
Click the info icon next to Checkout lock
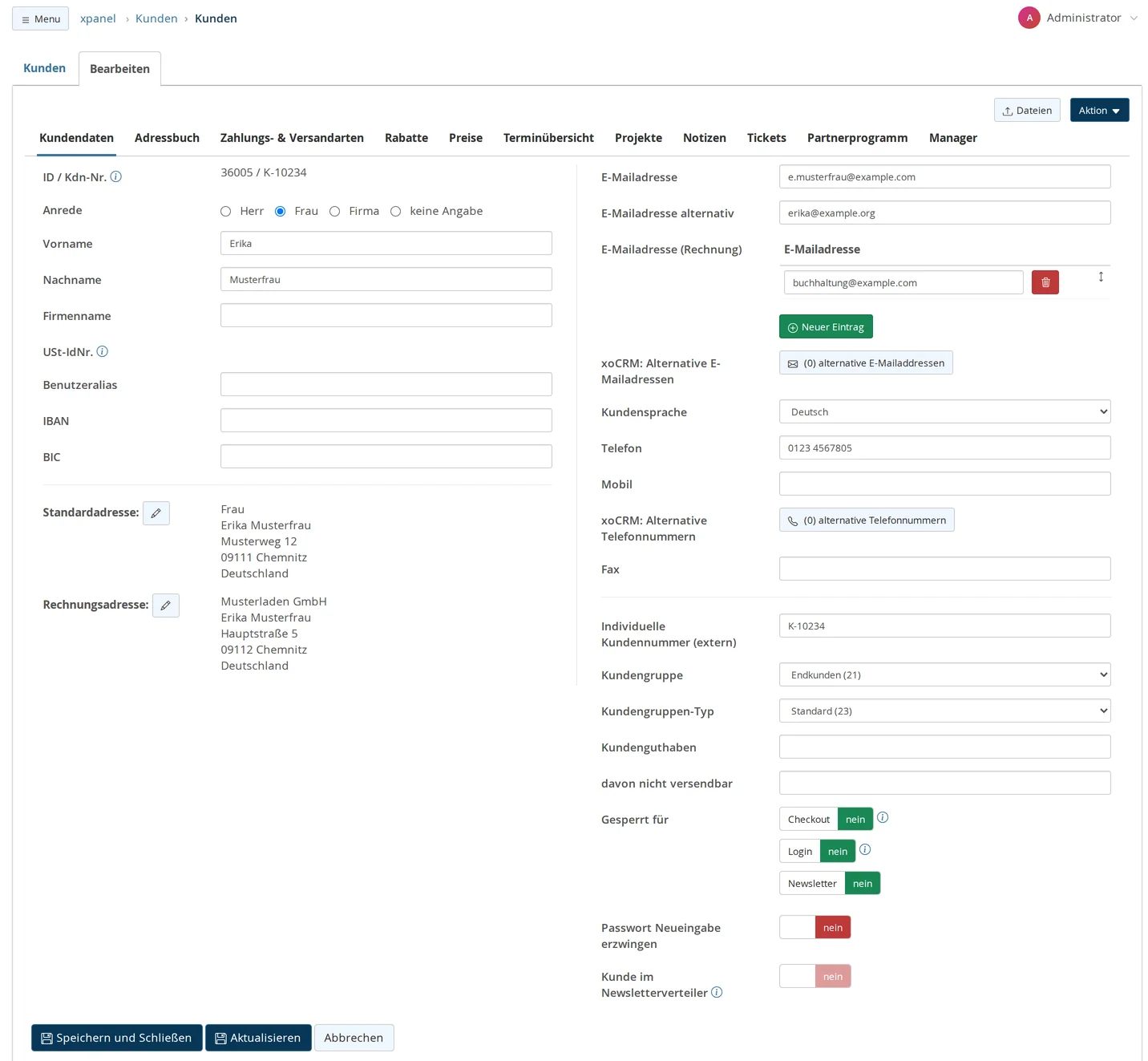(883, 817)
